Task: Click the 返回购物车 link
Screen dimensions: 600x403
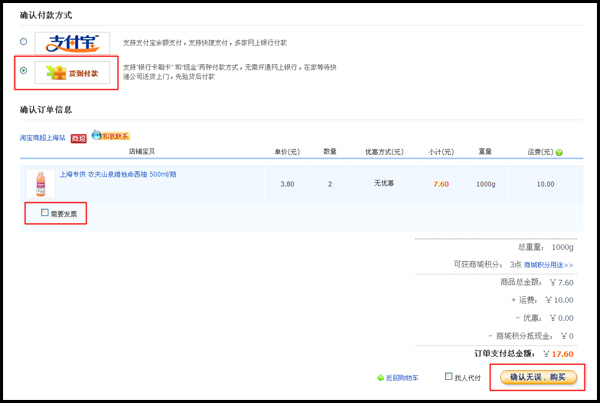Action: tap(402, 378)
